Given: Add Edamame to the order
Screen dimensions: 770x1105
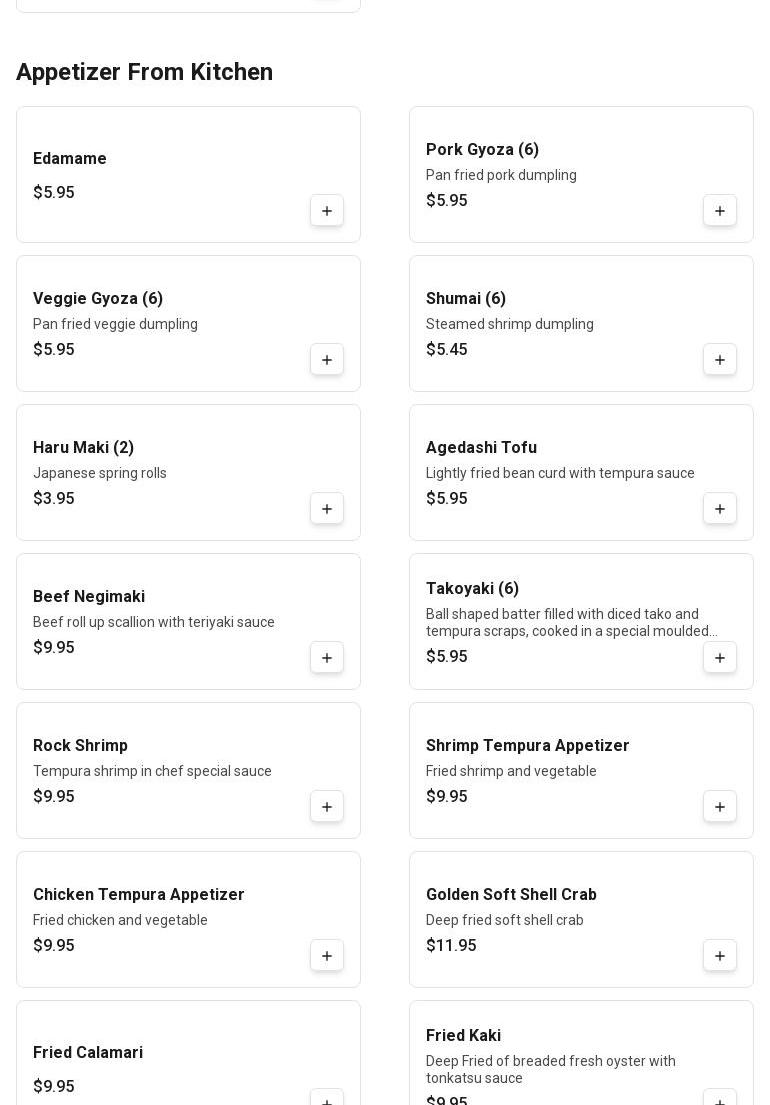Looking at the screenshot, I should point(327,211).
